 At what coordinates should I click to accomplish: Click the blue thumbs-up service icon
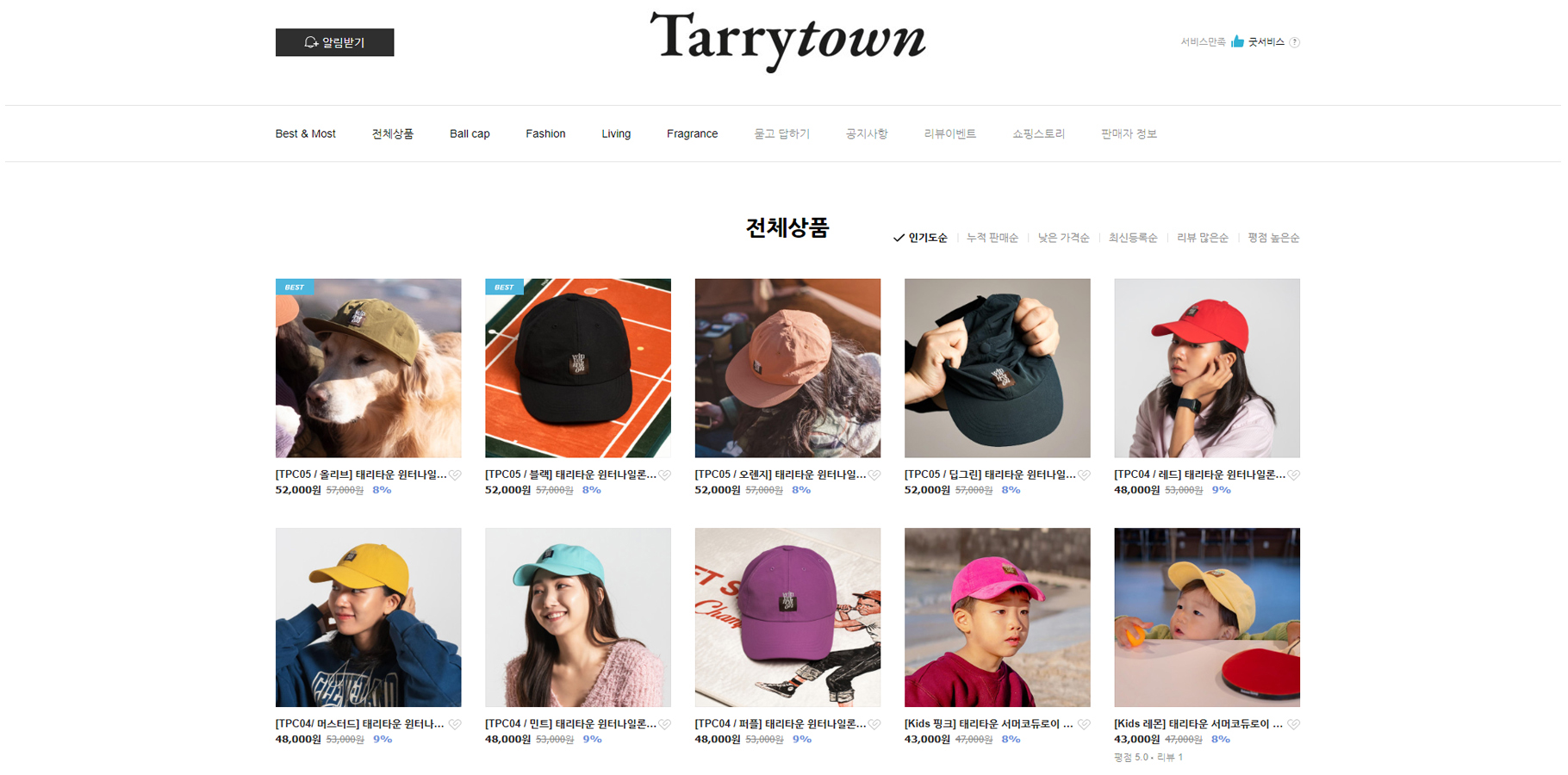1237,41
